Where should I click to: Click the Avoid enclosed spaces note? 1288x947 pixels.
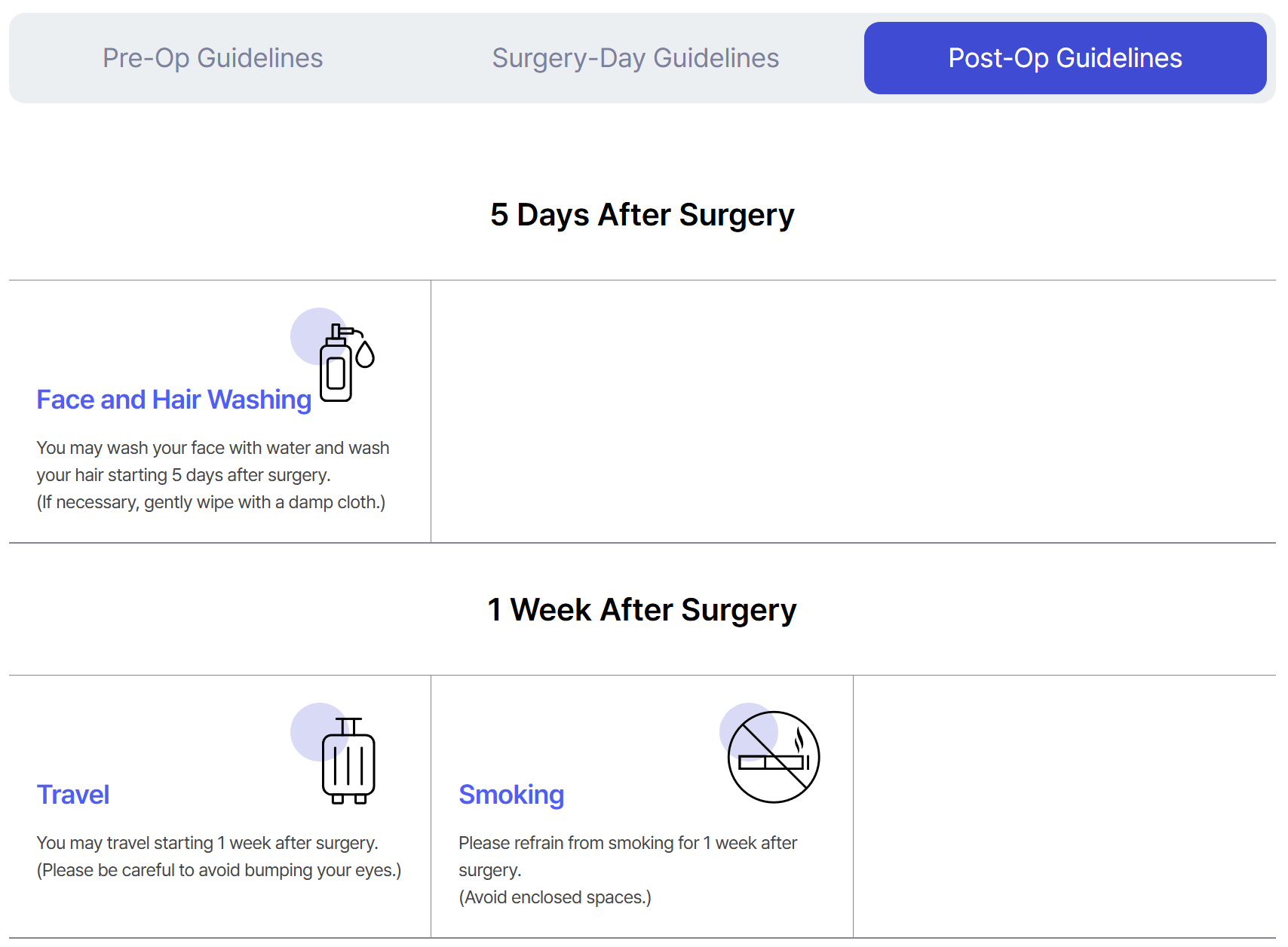point(555,897)
